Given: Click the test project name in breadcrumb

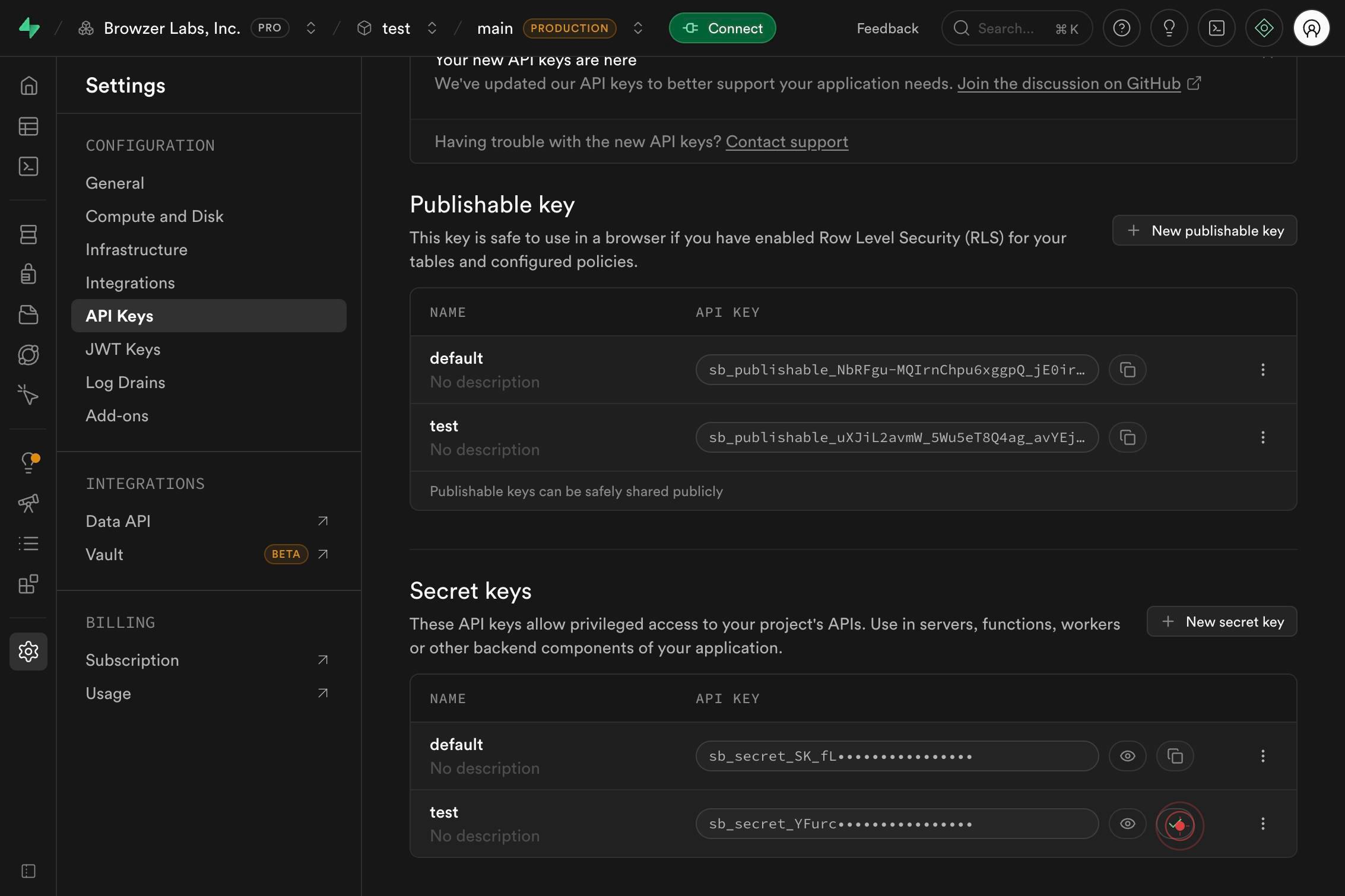Looking at the screenshot, I should tap(396, 28).
